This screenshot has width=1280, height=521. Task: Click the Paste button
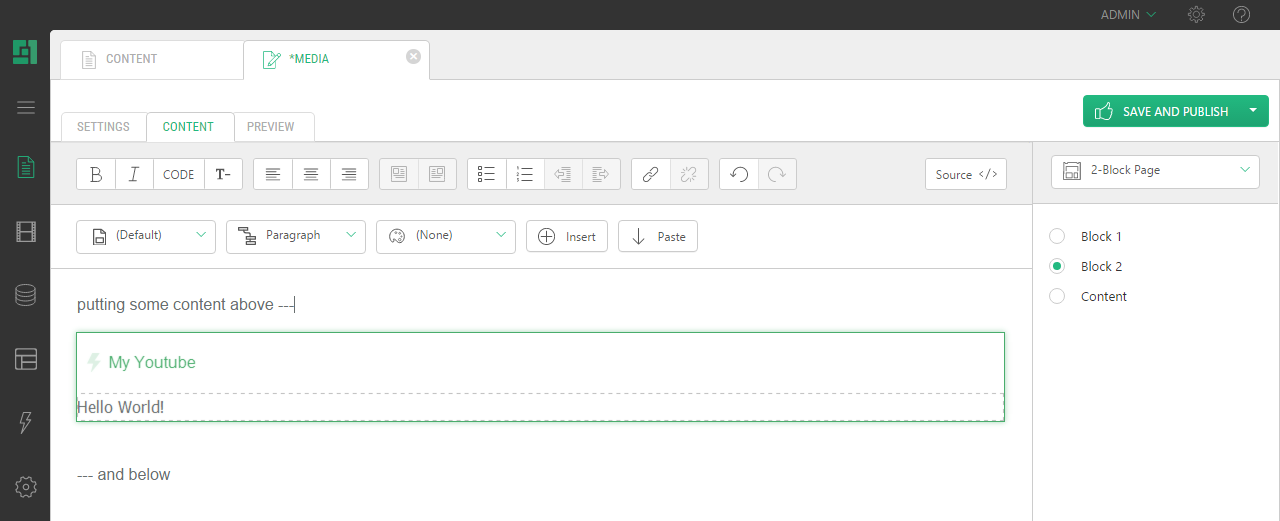[x=658, y=236]
